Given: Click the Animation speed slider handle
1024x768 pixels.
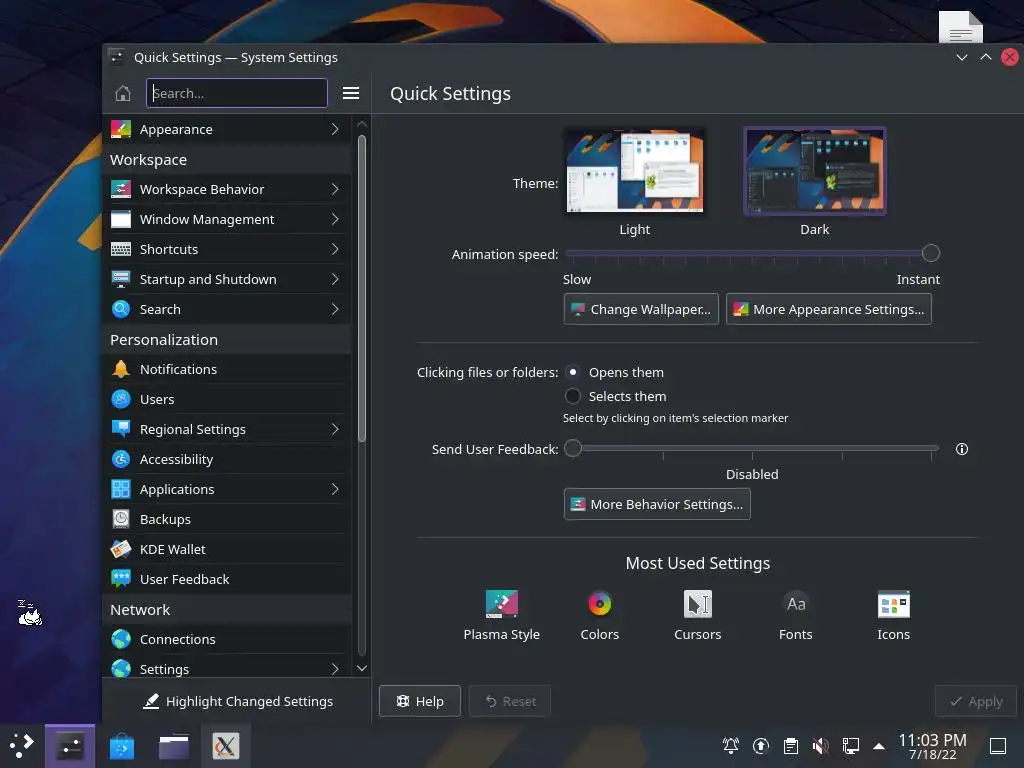Looking at the screenshot, I should click(931, 253).
